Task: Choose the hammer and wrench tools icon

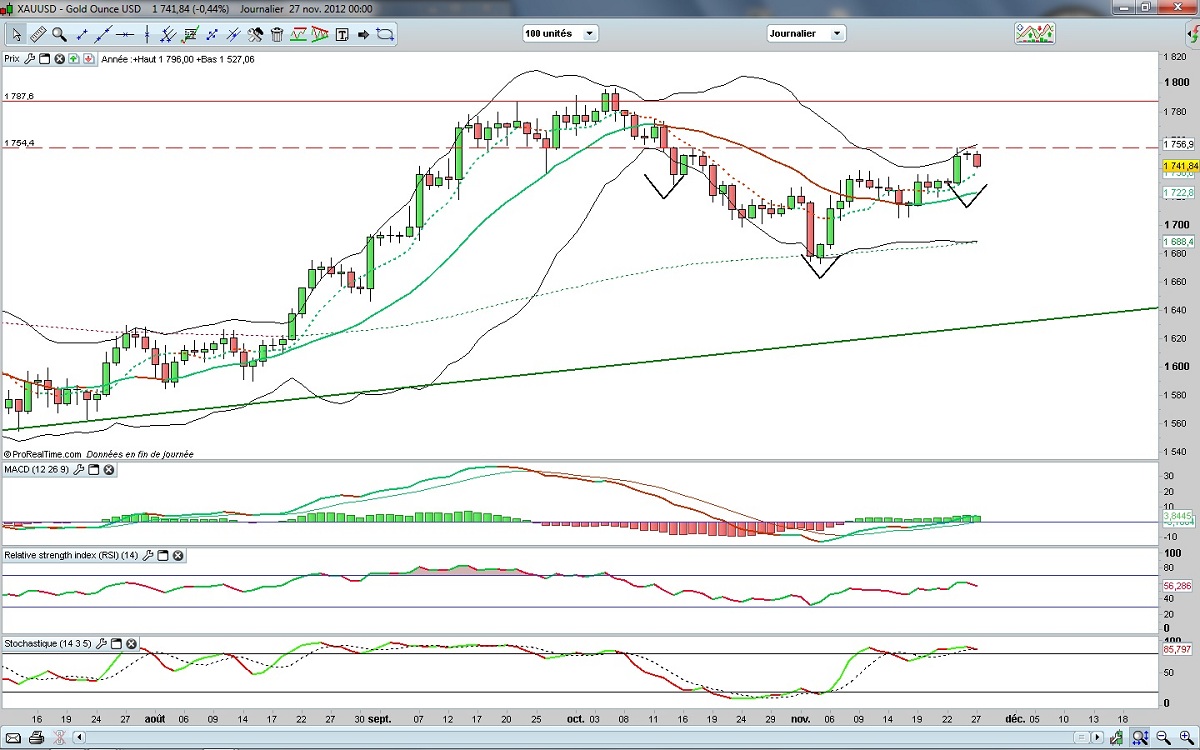Action: pyautogui.click(x=255, y=34)
